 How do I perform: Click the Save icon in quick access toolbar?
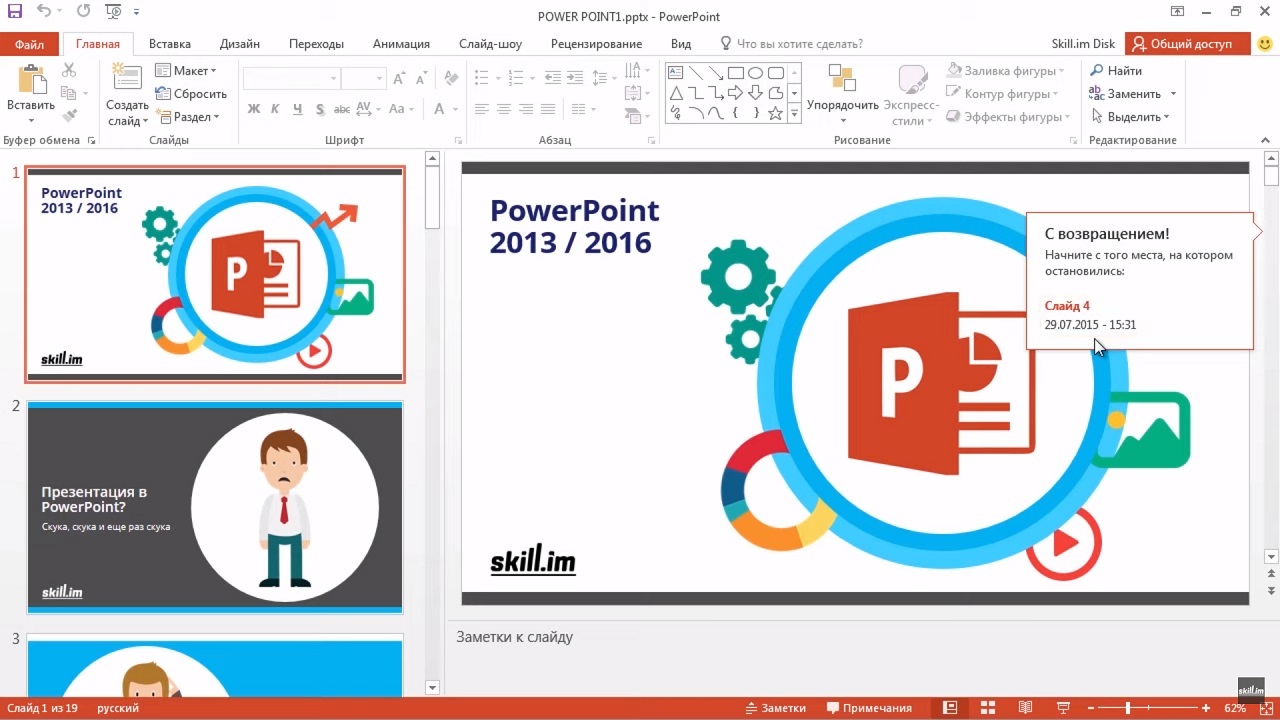coord(15,13)
